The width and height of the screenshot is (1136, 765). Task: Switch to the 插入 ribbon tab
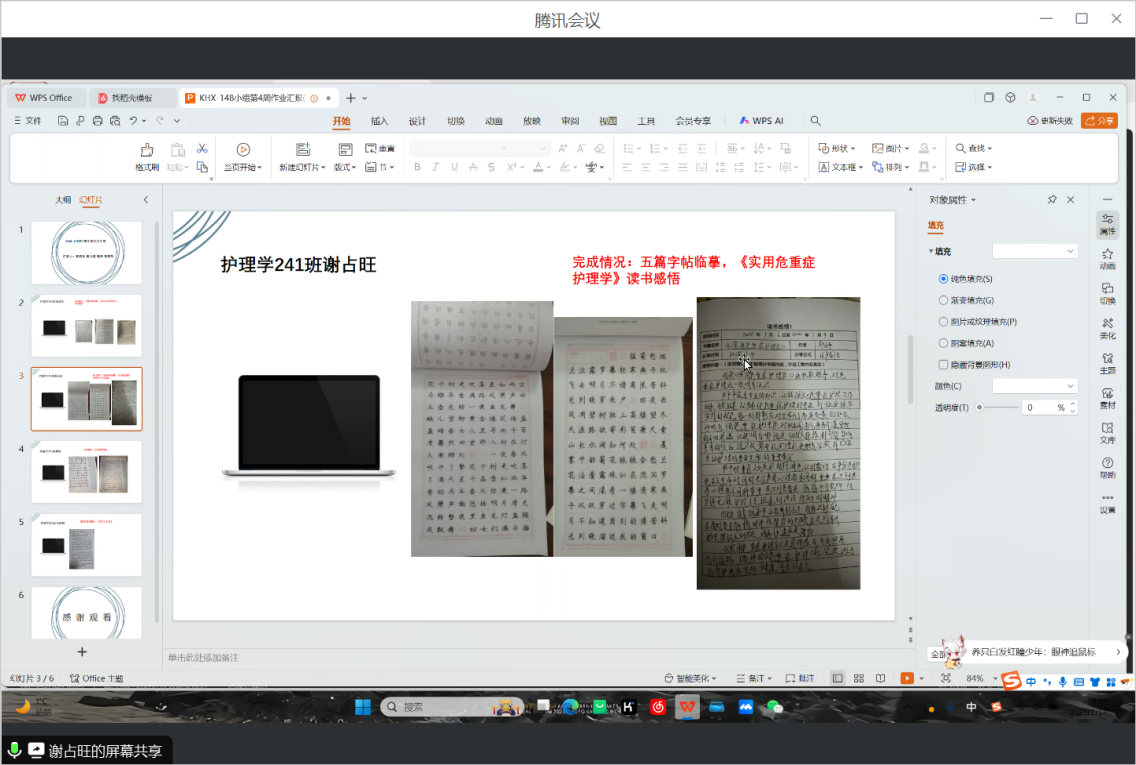[x=379, y=121]
